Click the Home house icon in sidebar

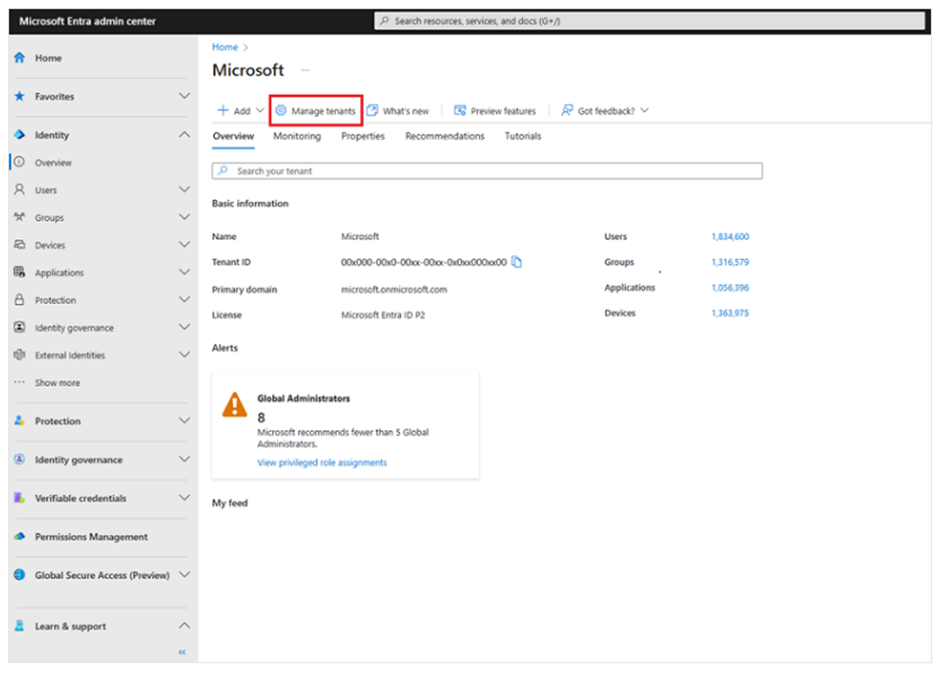tap(20, 58)
